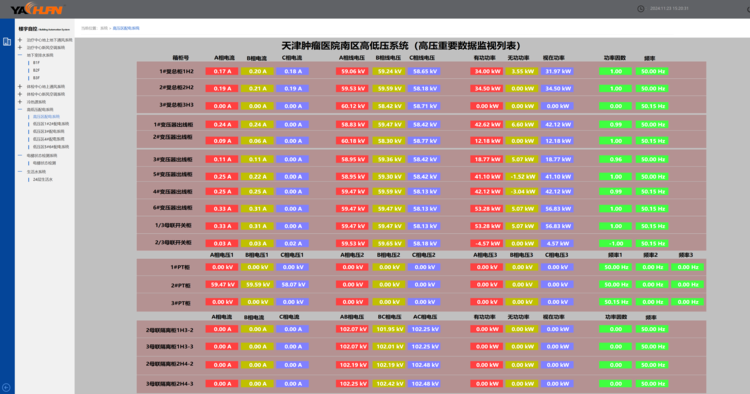Click the green 50.15 Hz value in 3#PT柜 row
This screenshot has width=750, height=394.
click(616, 302)
